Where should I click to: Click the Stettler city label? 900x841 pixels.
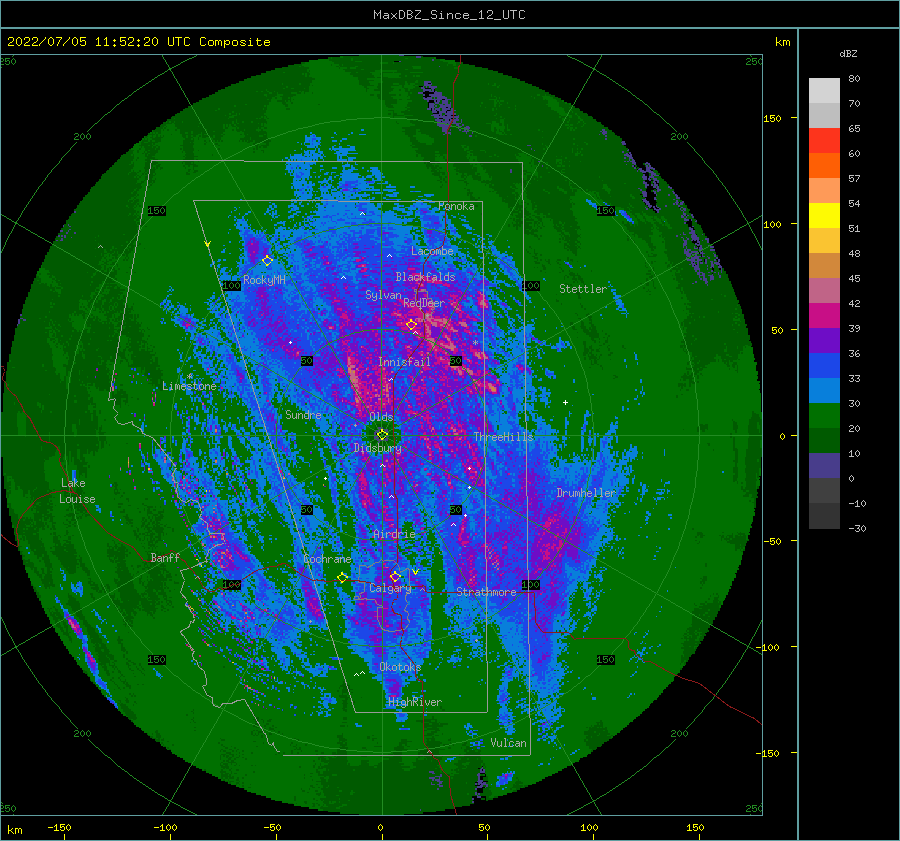coord(583,289)
